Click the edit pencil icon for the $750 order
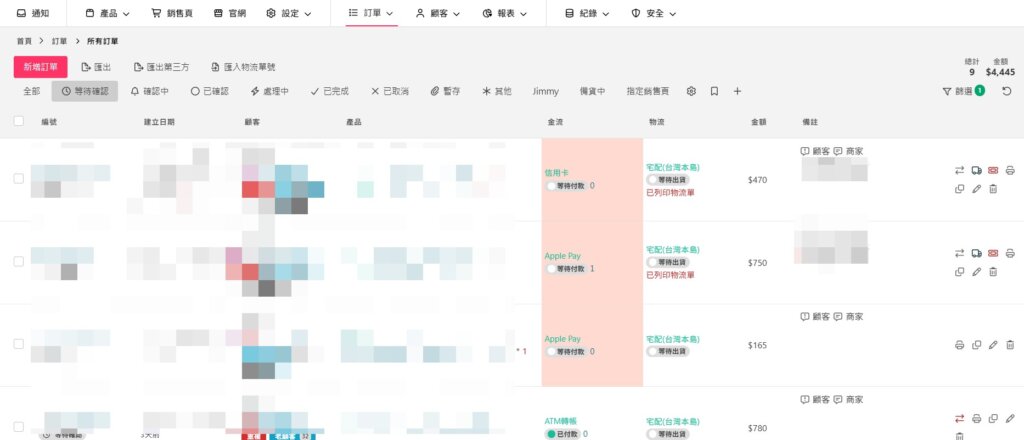The height and width of the screenshot is (440, 1024). [x=976, y=272]
